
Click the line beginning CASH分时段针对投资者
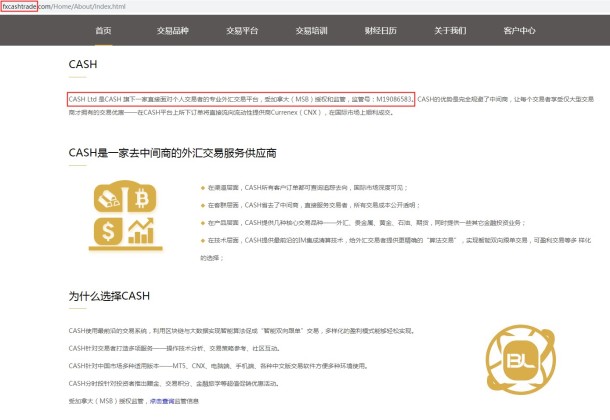174,383
